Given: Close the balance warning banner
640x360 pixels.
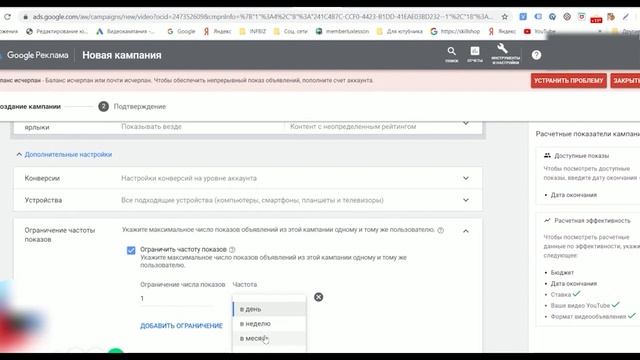Looking at the screenshot, I should coord(626,81).
